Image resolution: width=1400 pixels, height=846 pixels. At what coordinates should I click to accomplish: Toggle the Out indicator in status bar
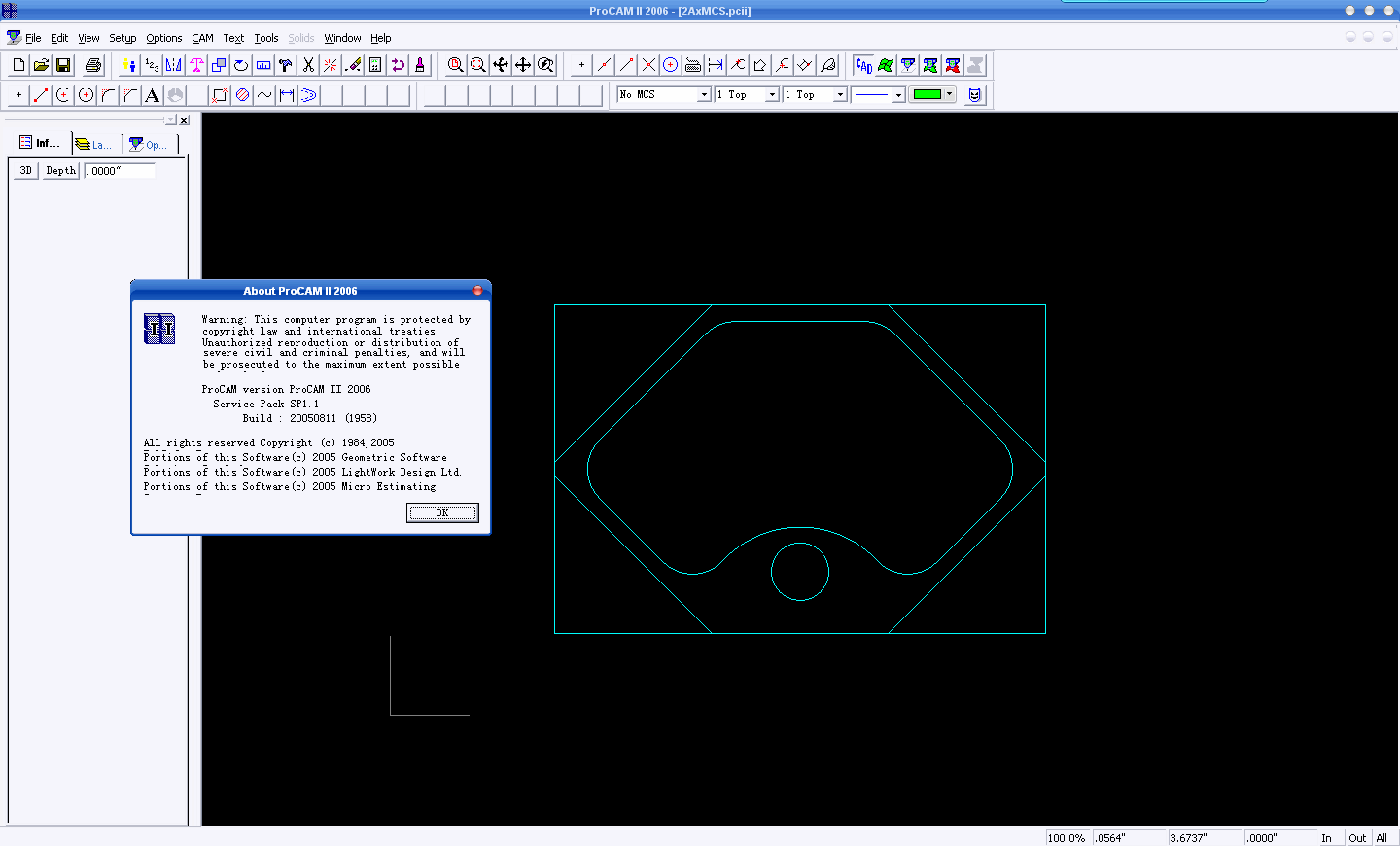[1357, 838]
